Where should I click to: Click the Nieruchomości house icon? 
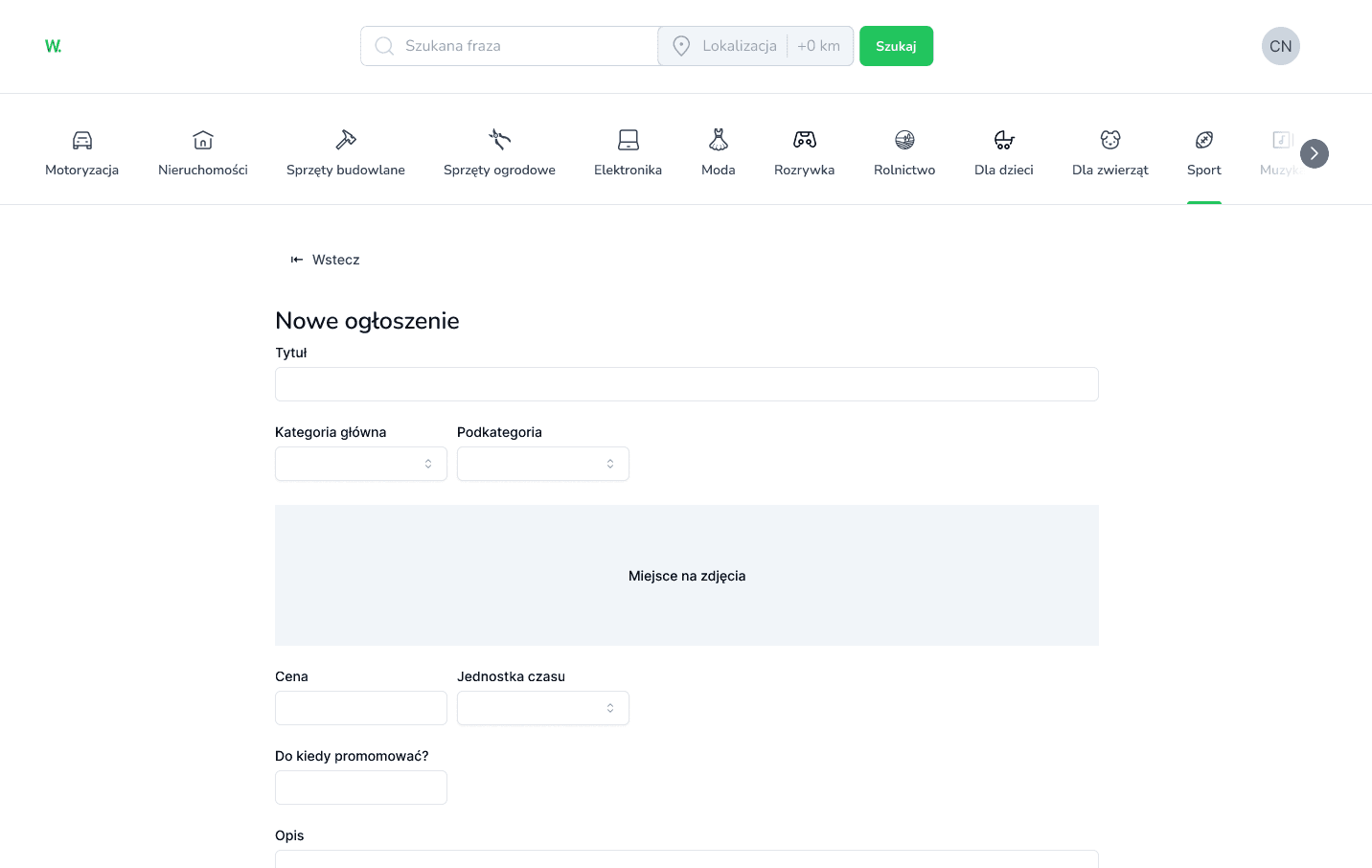click(202, 139)
